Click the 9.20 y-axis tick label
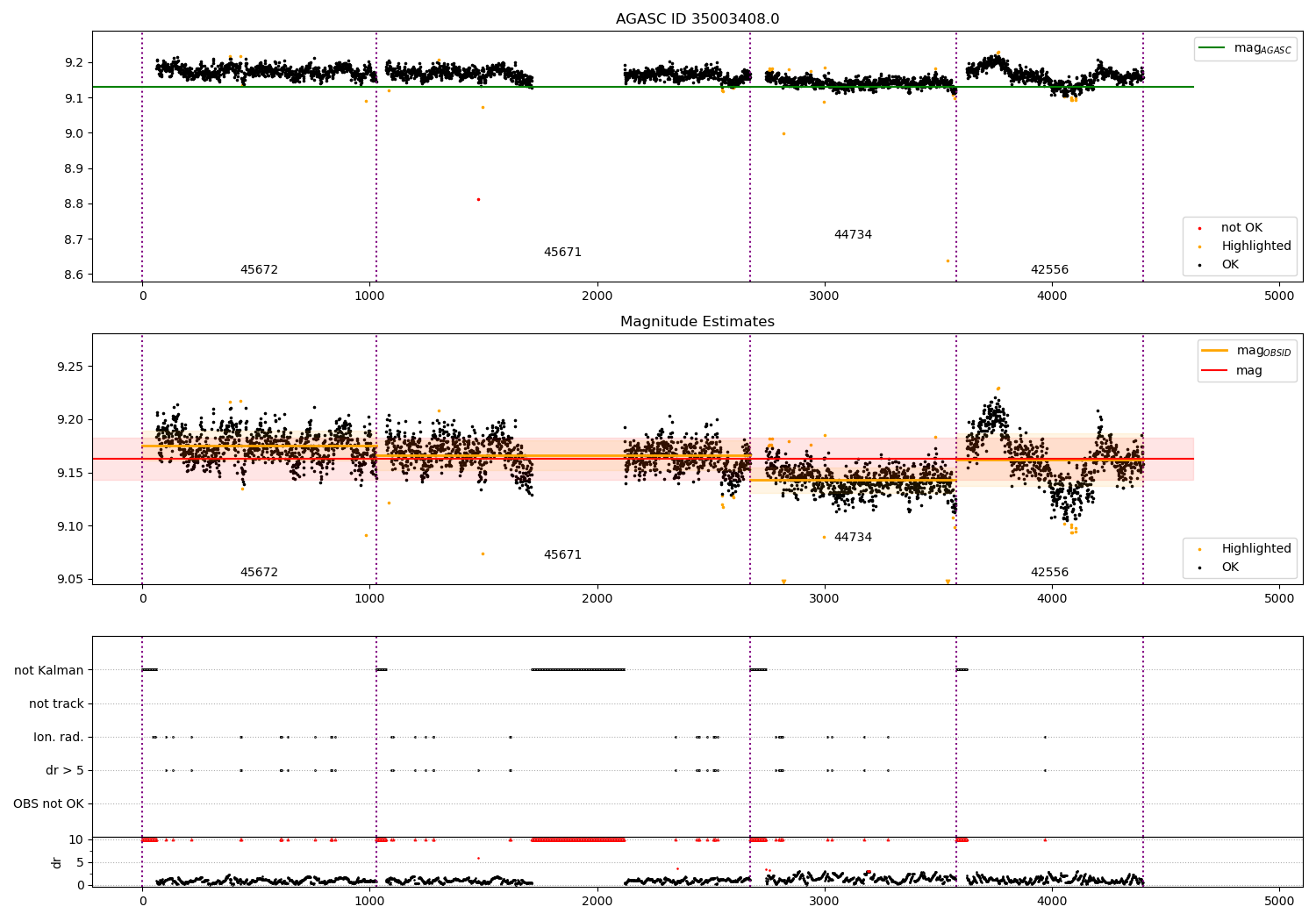 pos(71,420)
